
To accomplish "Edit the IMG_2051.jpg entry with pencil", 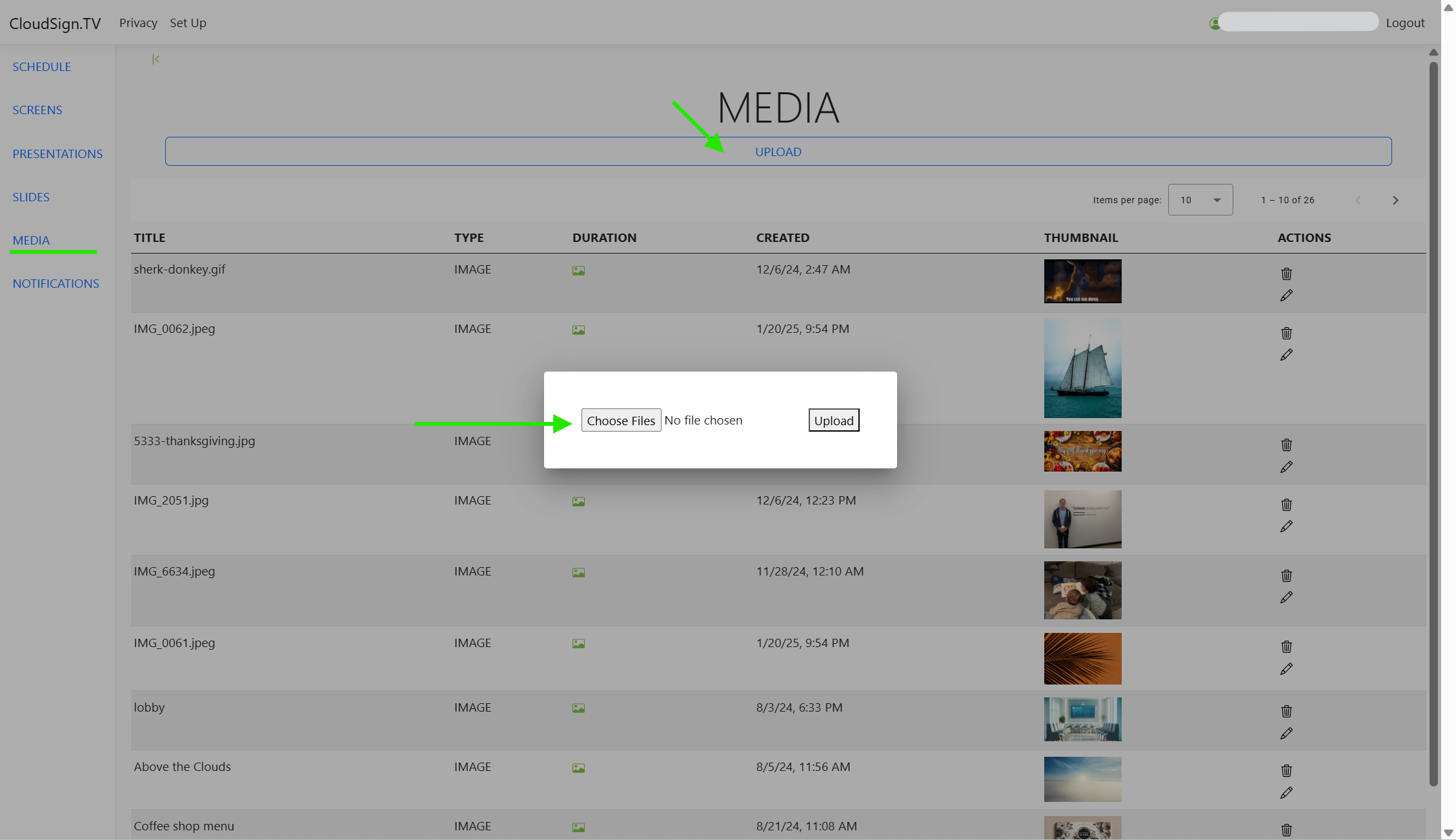I will (1286, 526).
